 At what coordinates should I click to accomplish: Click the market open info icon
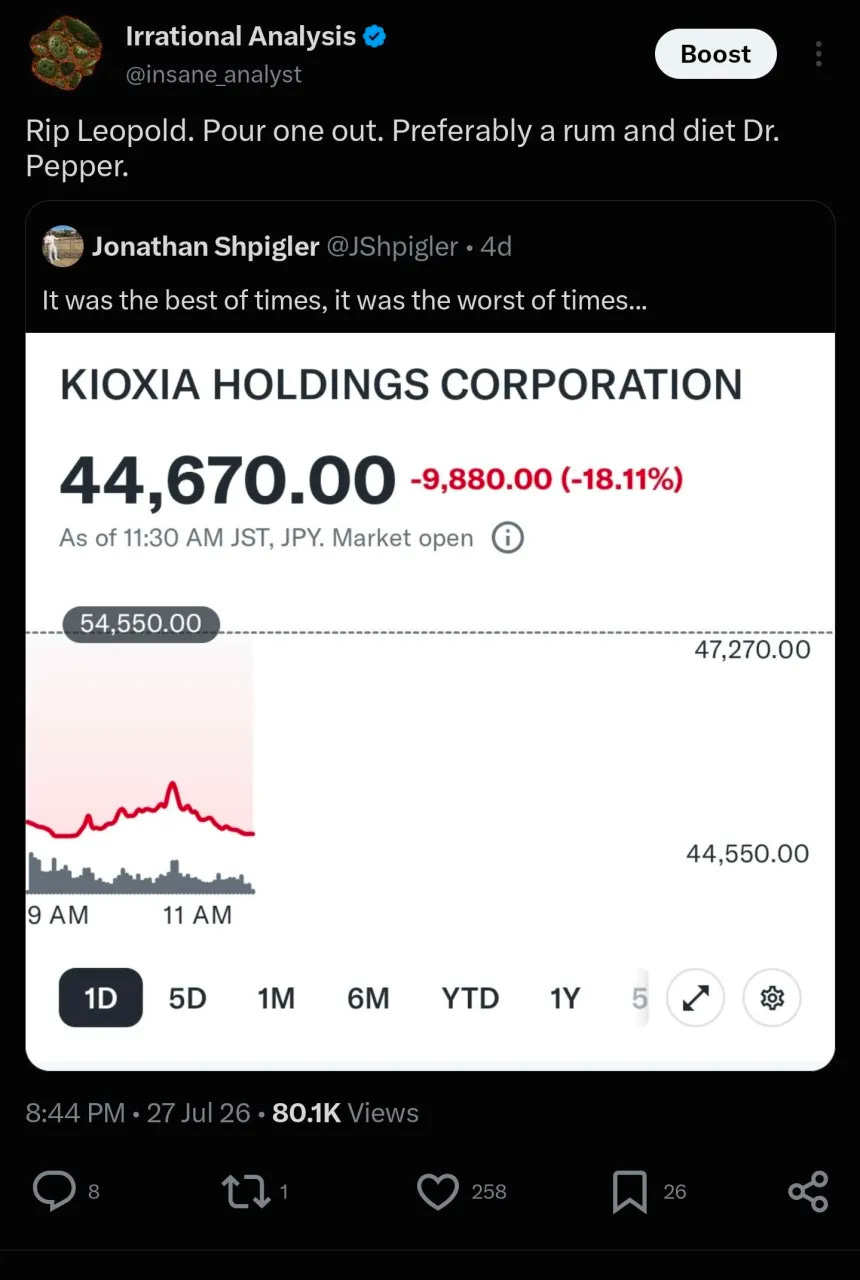coord(507,538)
